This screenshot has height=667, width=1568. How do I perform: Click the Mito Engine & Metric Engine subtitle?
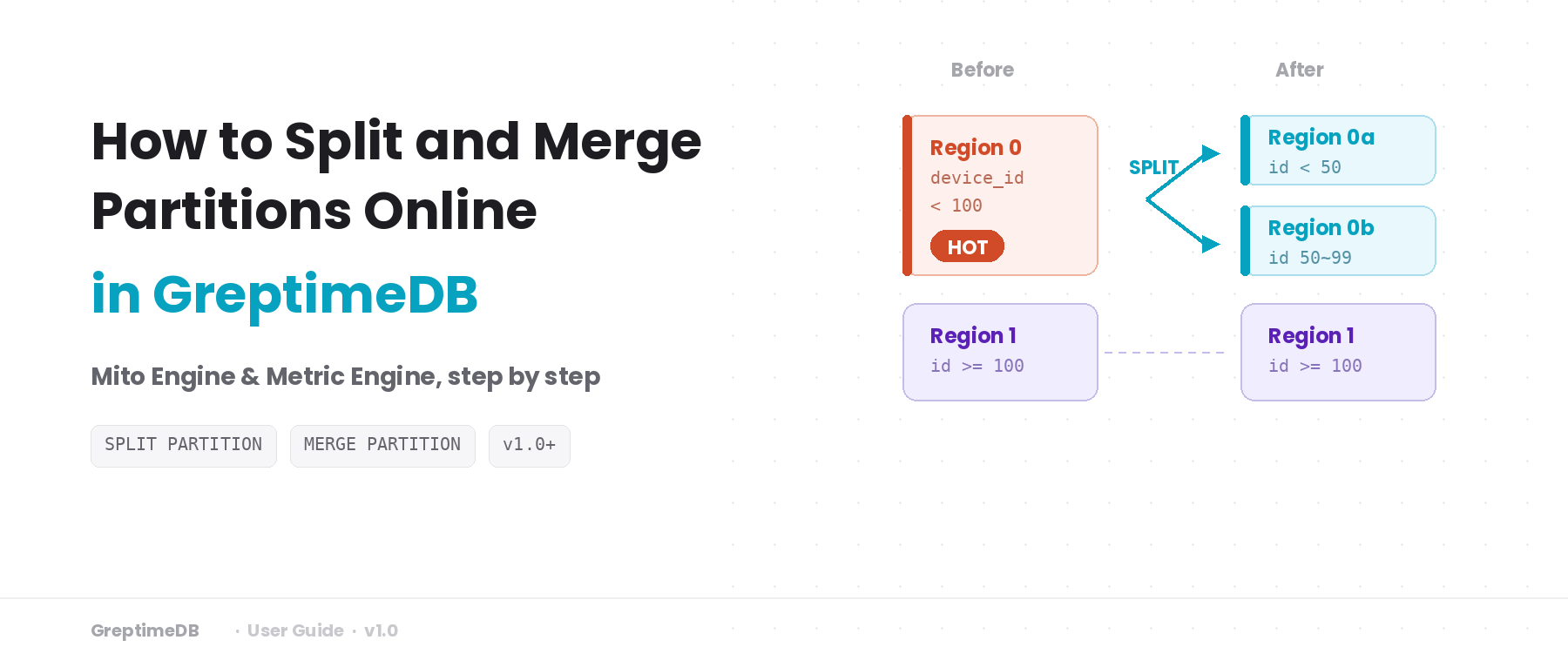click(x=346, y=376)
